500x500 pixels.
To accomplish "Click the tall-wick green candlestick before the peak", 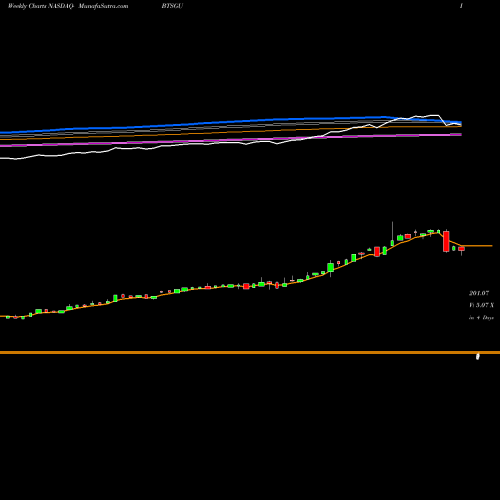I will coord(392,234).
